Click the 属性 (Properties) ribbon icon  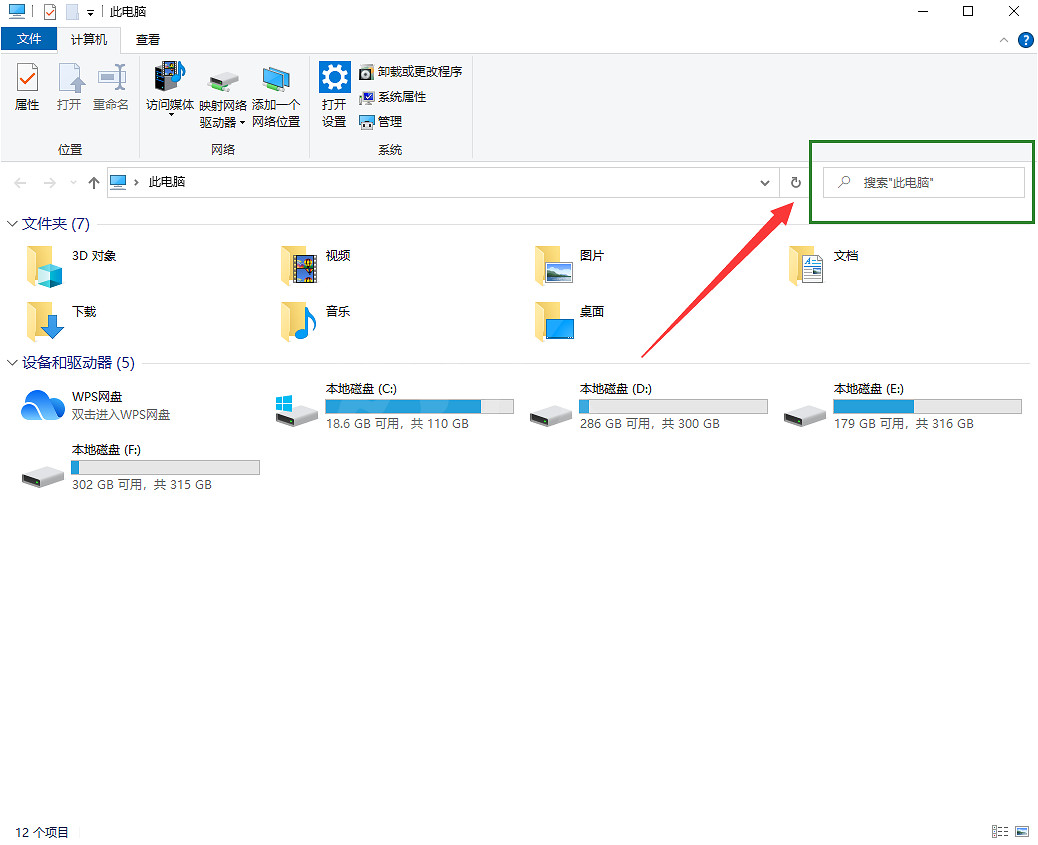pos(27,86)
